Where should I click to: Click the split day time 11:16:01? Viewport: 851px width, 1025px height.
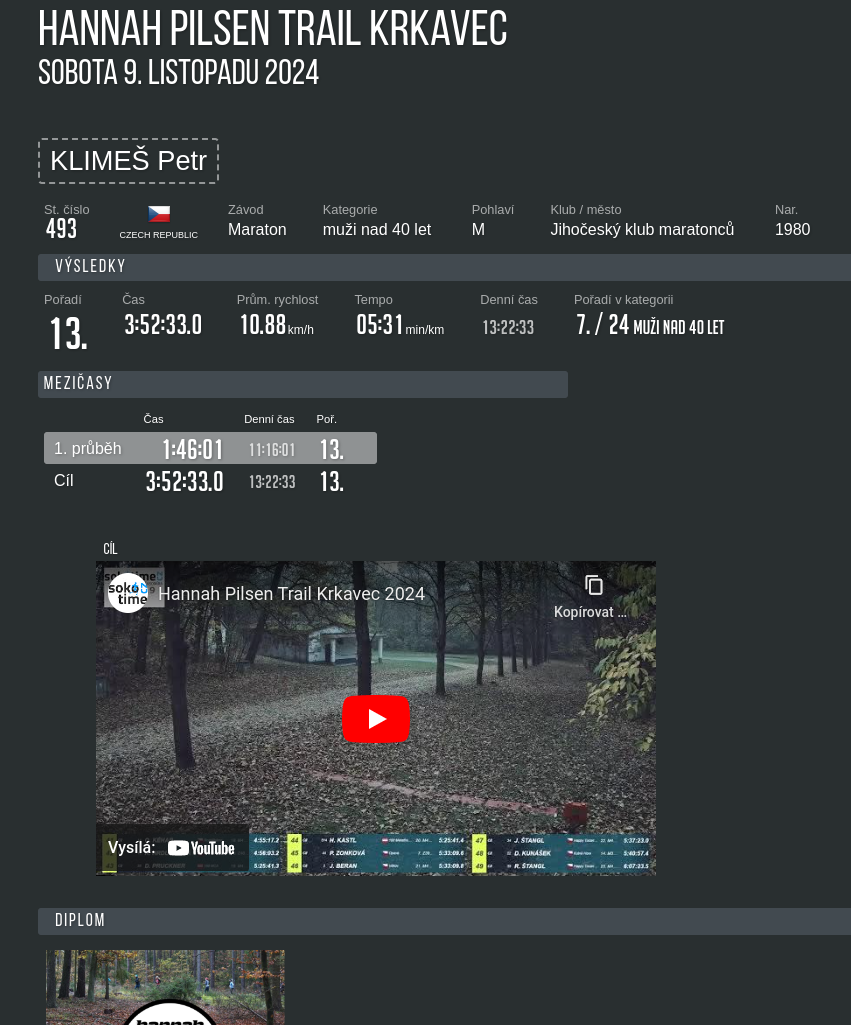pyautogui.click(x=272, y=450)
